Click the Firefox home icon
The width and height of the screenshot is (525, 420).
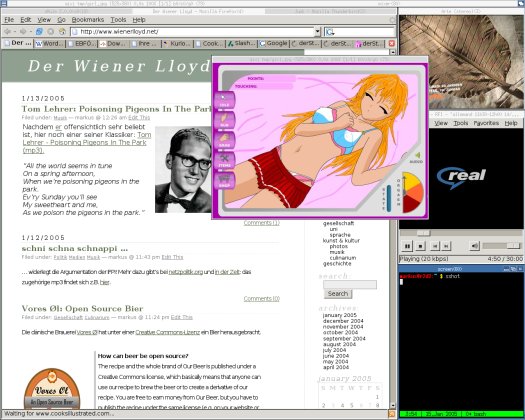point(62,32)
